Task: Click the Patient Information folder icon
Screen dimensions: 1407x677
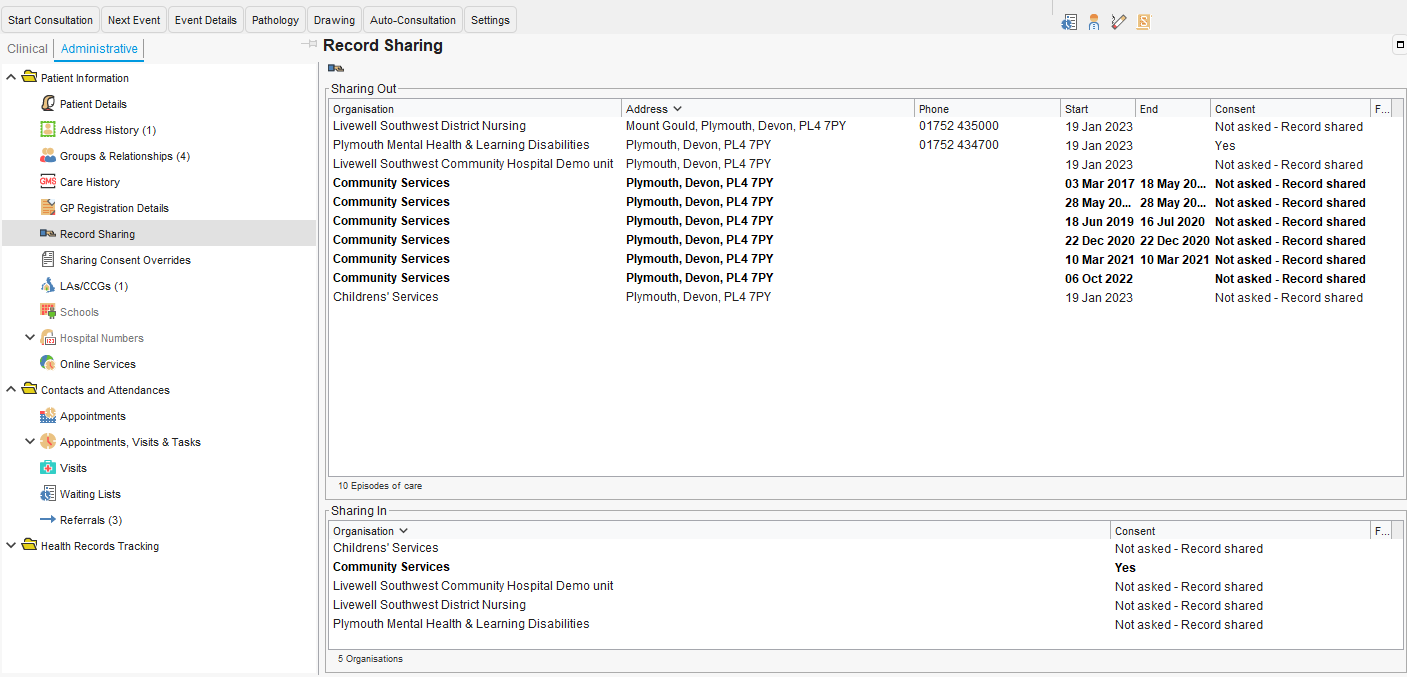Action: point(29,78)
